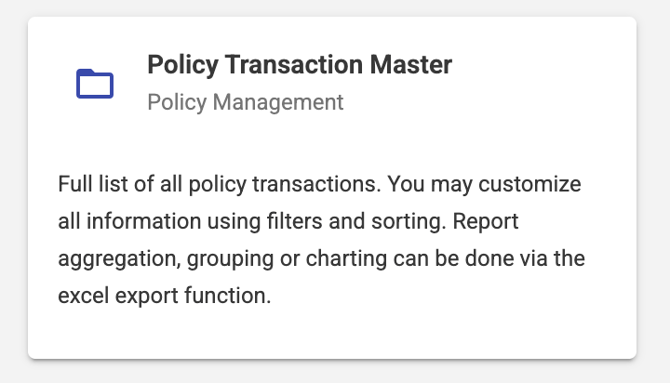Click the empty white card area below the description
This screenshot has height=383, width=670.
tap(332, 334)
